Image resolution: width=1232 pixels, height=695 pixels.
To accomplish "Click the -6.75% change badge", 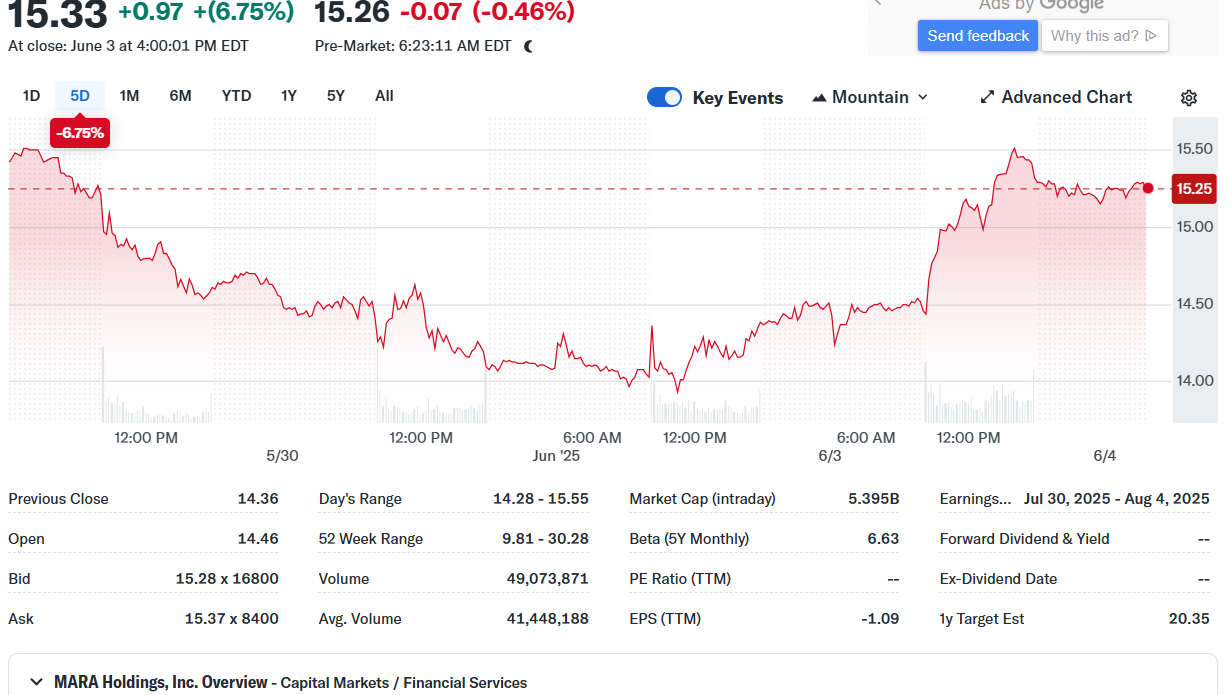I will tap(80, 133).
